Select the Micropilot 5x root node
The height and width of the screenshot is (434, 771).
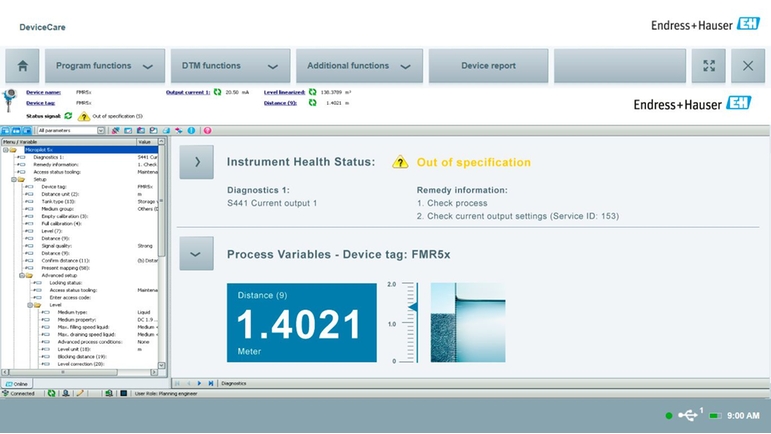pyautogui.click(x=91, y=149)
